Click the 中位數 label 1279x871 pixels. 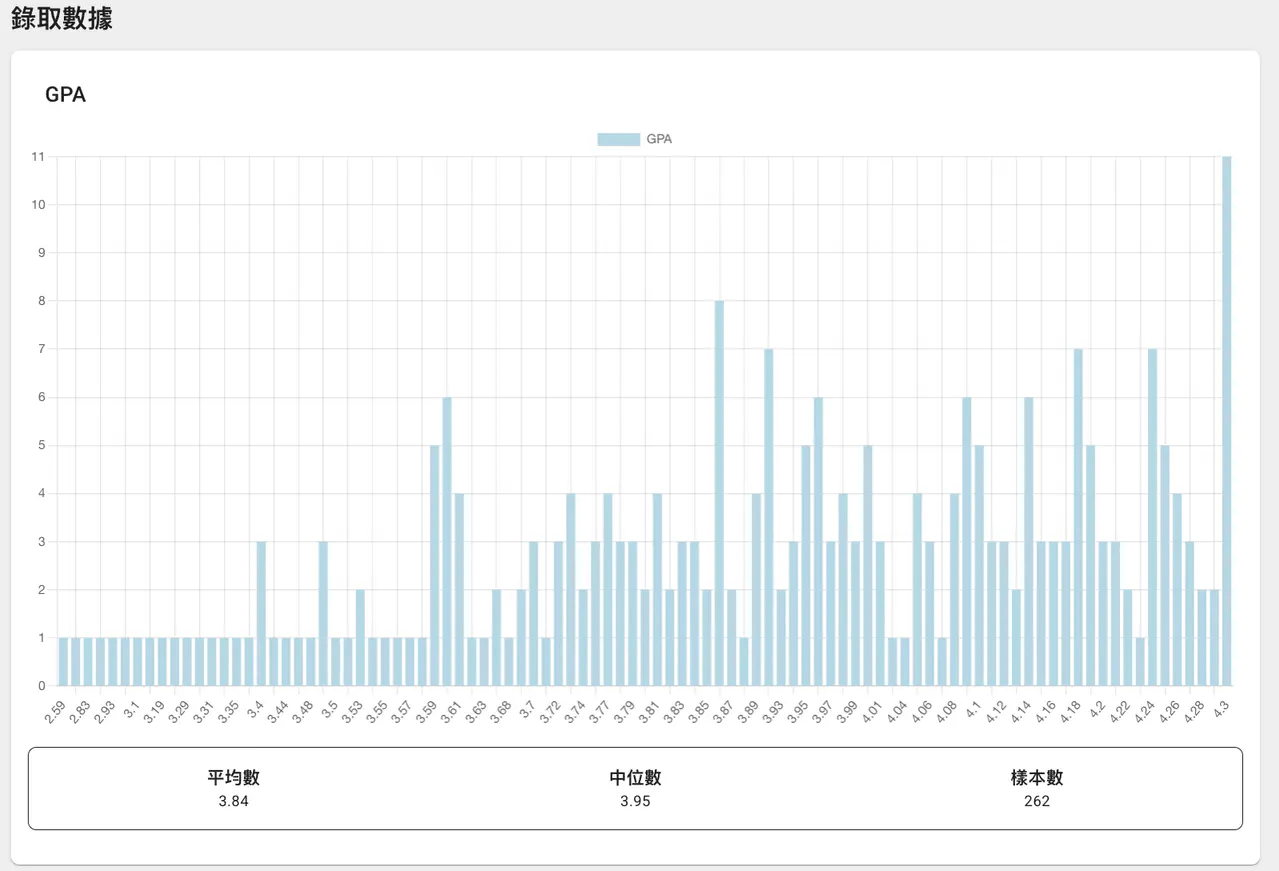click(635, 778)
